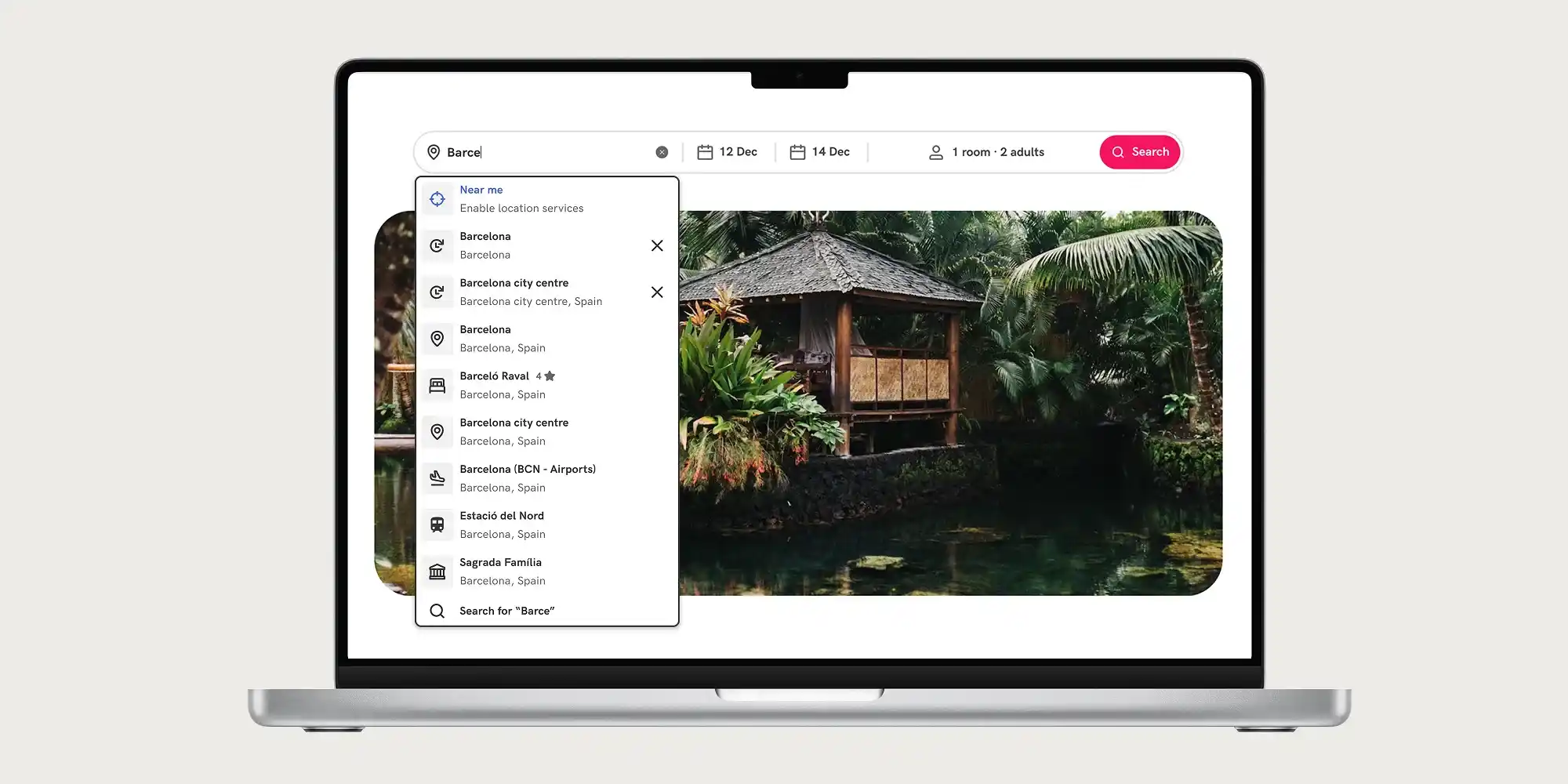This screenshot has width=1568, height=784.
Task: Click the calendar icon next to 14 Dec
Action: (x=797, y=151)
